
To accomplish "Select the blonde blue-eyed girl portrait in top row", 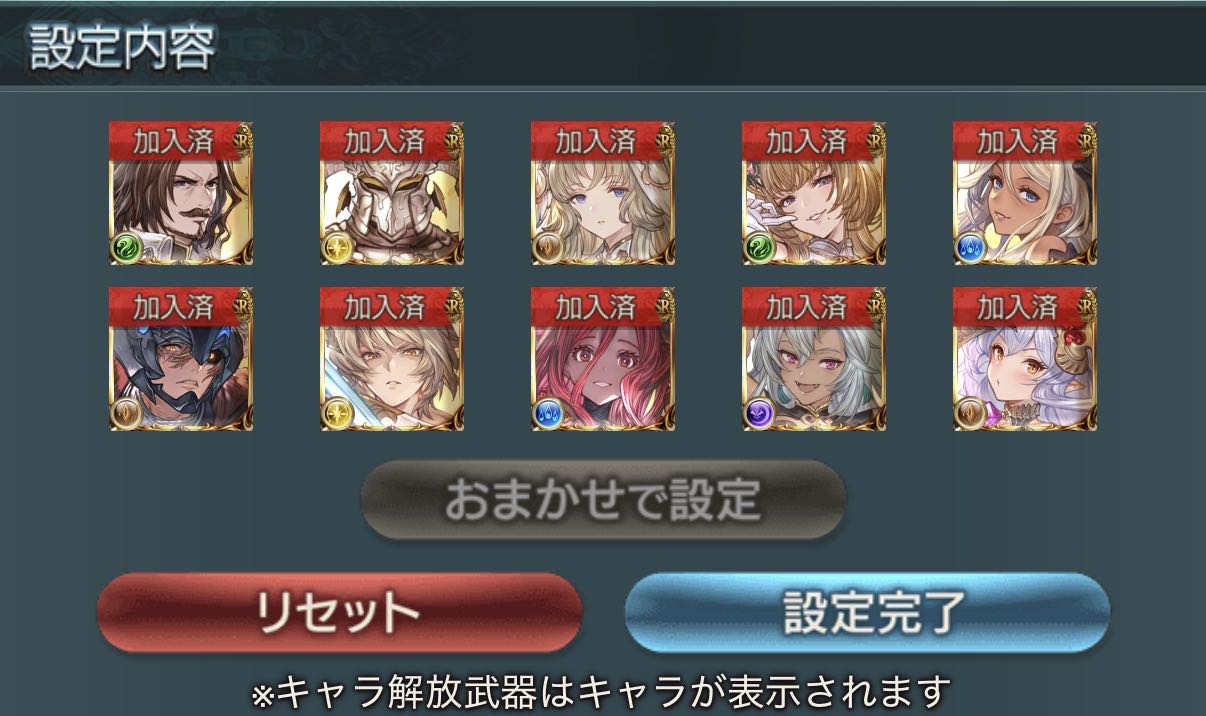I will 603,193.
